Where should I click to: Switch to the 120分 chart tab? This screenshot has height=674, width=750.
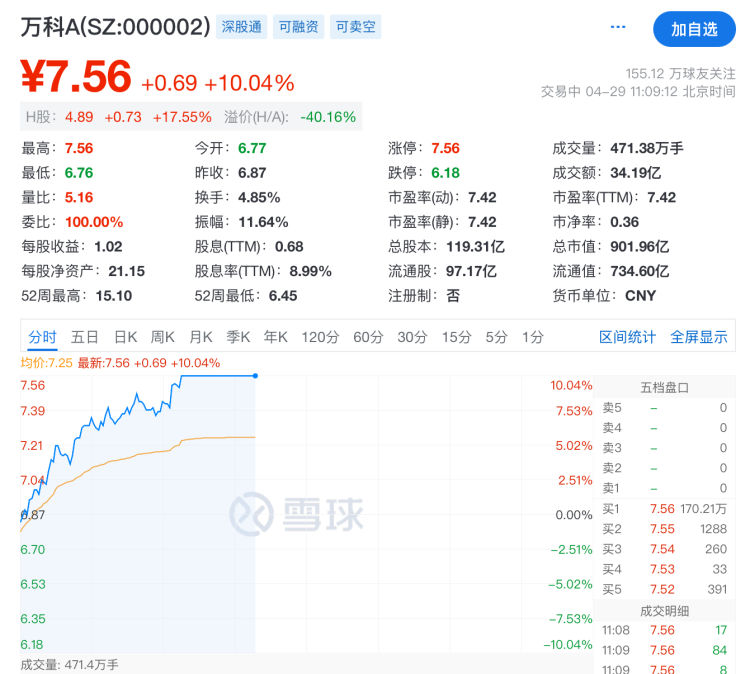pos(320,337)
